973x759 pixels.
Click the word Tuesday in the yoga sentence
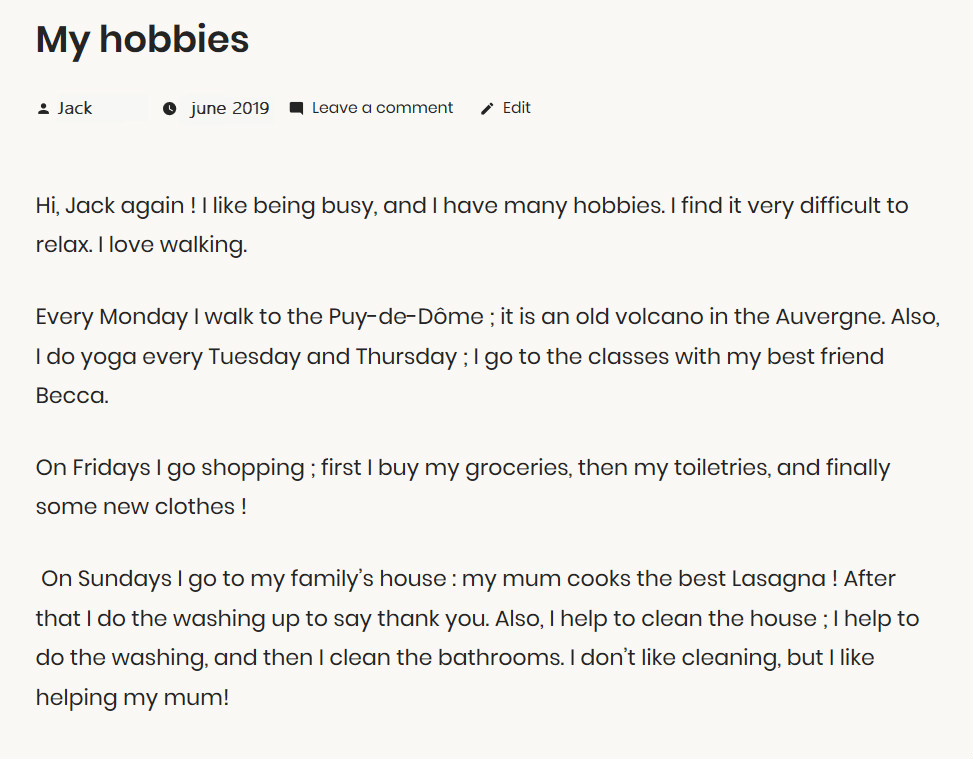pyautogui.click(x=254, y=356)
